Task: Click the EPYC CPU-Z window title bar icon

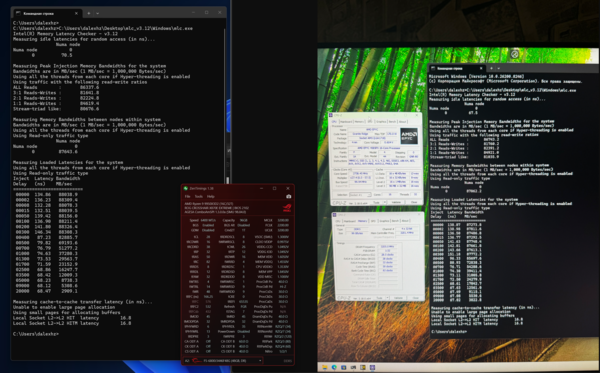Action: pyautogui.click(x=331, y=115)
